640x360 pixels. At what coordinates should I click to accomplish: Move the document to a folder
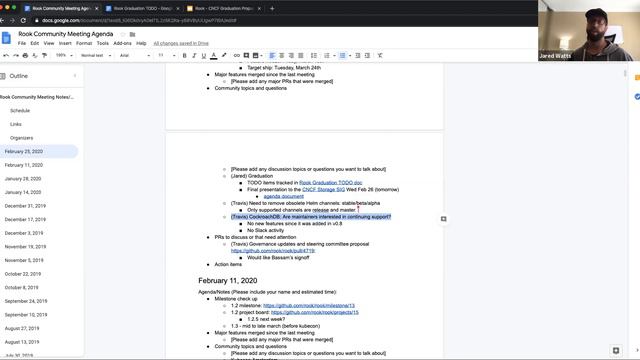(132, 34)
